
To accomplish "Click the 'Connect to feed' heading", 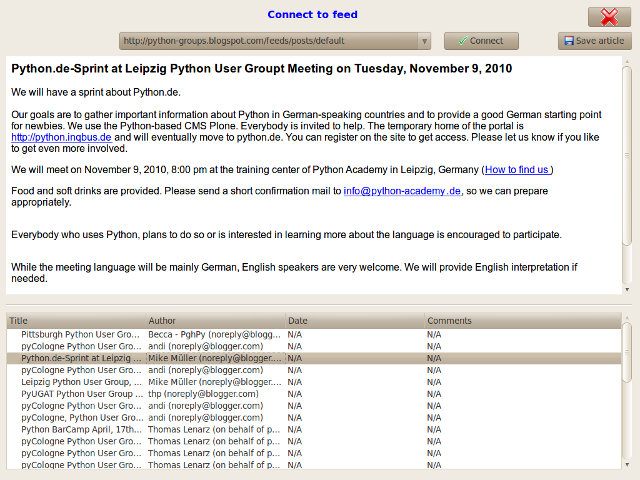I will point(313,15).
